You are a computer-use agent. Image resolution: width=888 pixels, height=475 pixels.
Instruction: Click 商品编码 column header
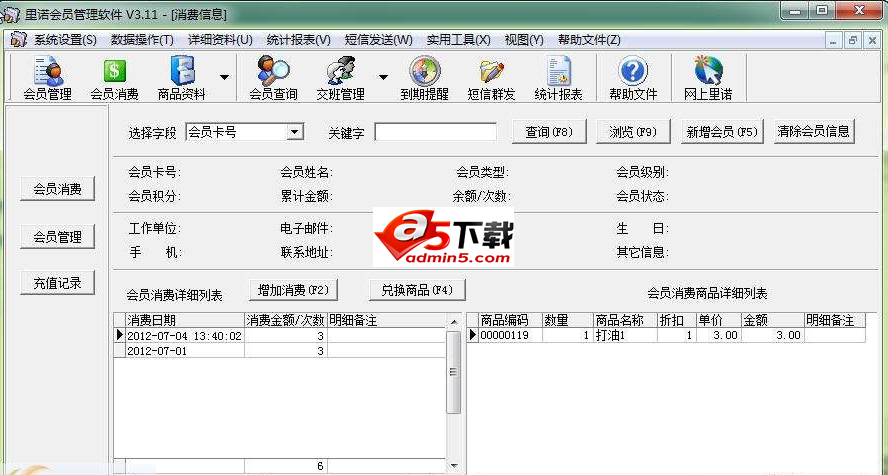(511, 320)
